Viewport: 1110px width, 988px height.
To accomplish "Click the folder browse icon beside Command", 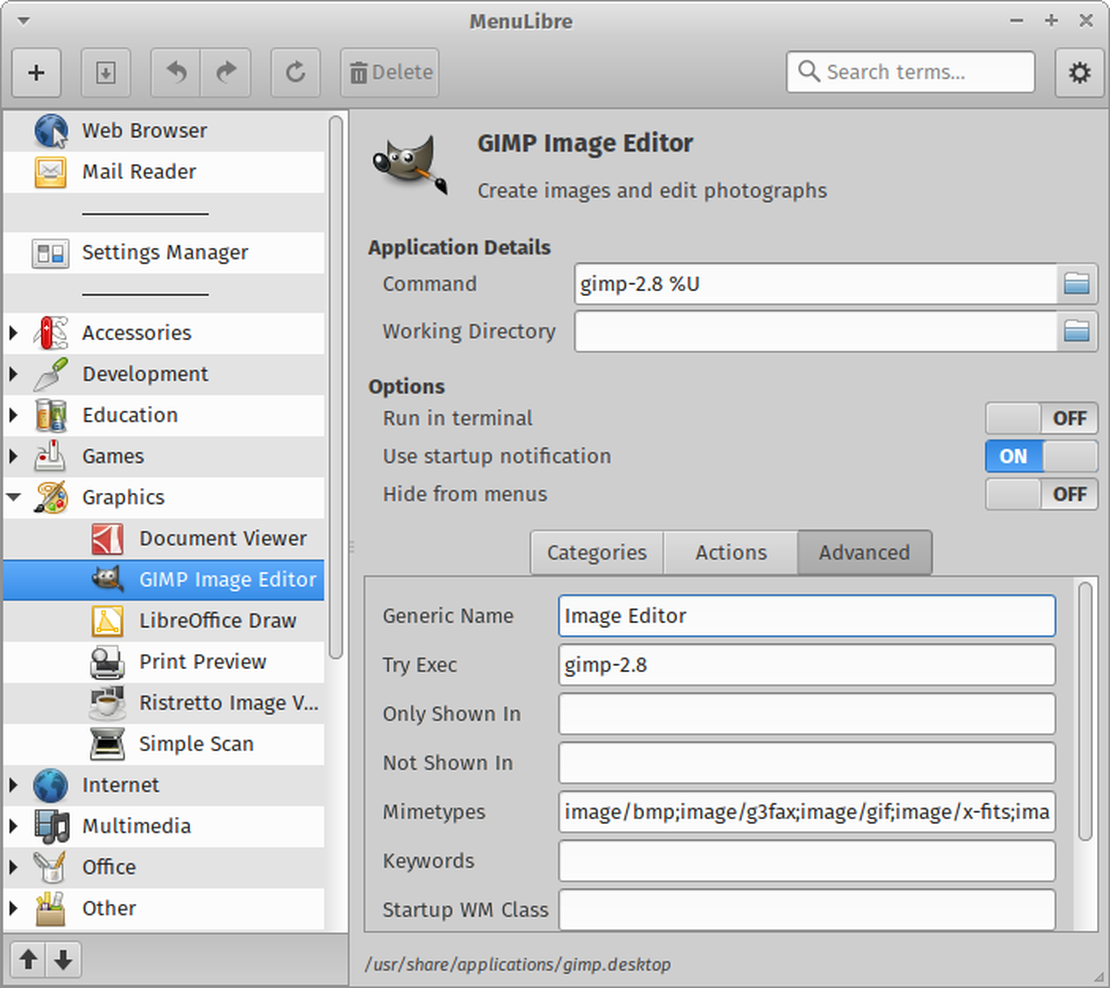I will point(1077,284).
